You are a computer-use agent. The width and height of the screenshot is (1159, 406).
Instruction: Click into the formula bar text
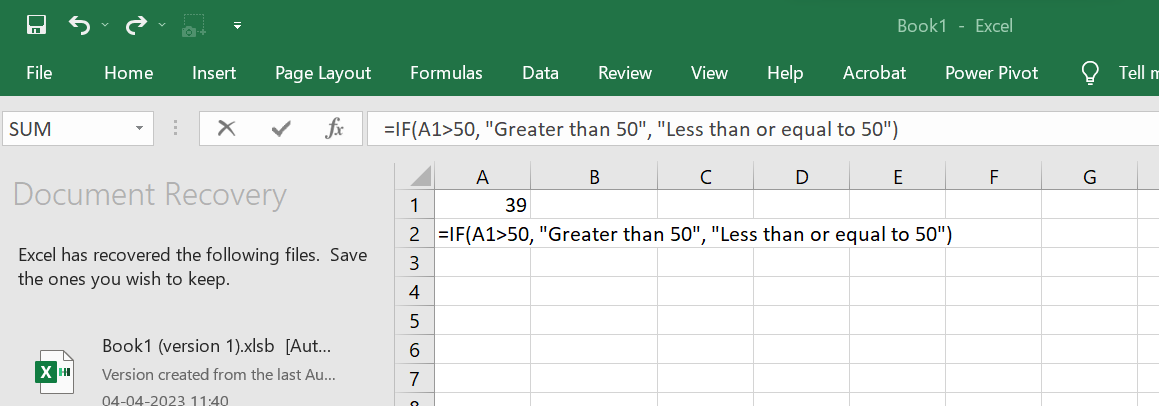tap(640, 129)
